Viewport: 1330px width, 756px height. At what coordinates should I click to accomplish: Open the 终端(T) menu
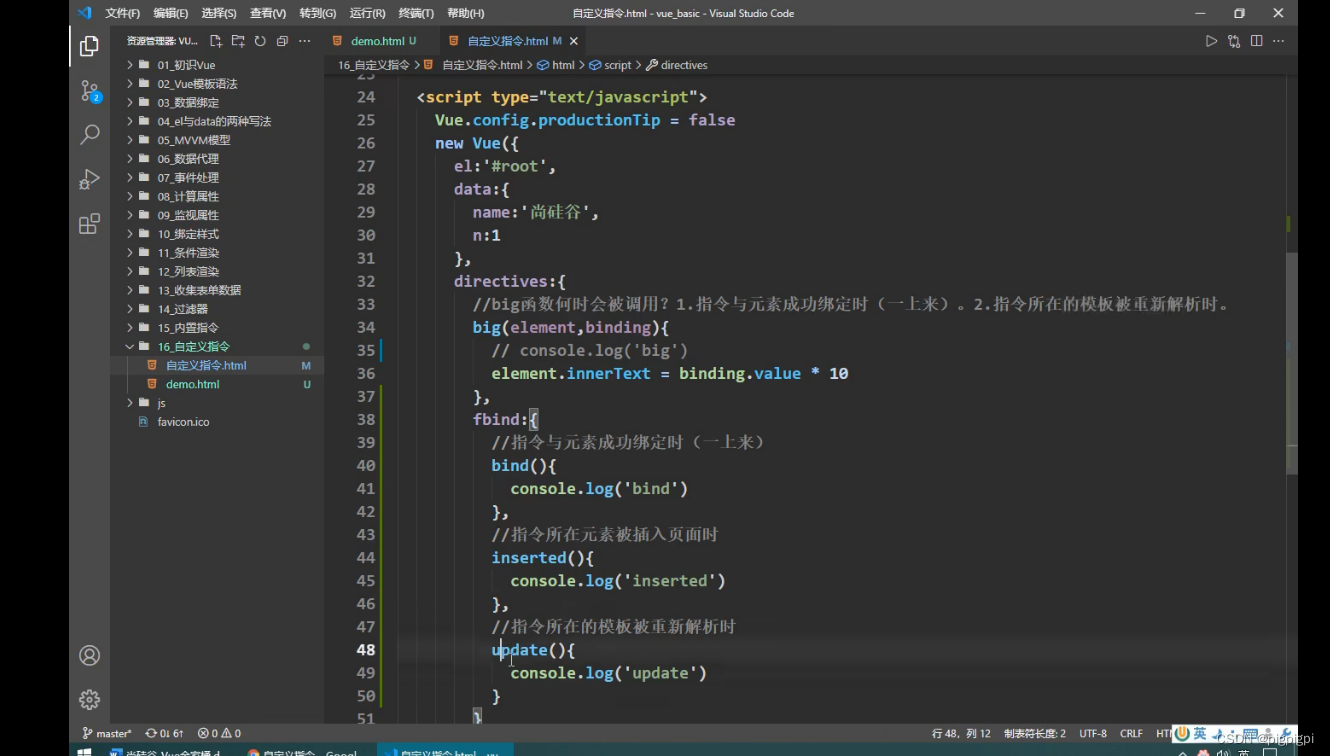click(416, 13)
